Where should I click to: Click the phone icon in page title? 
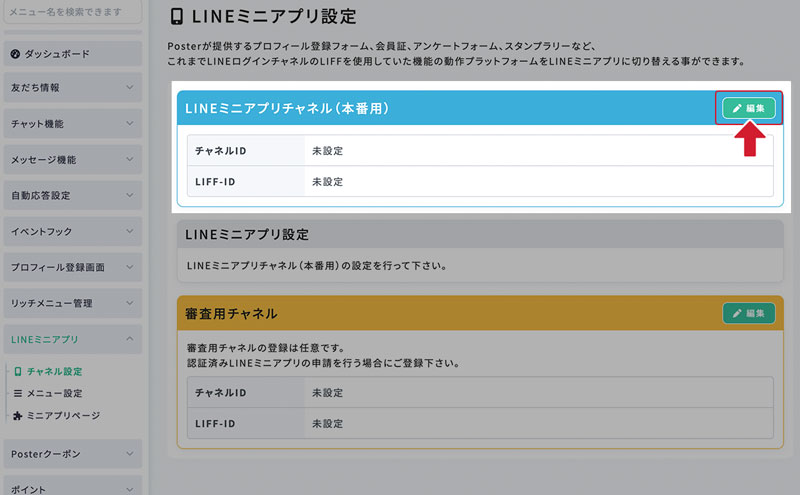click(x=177, y=17)
